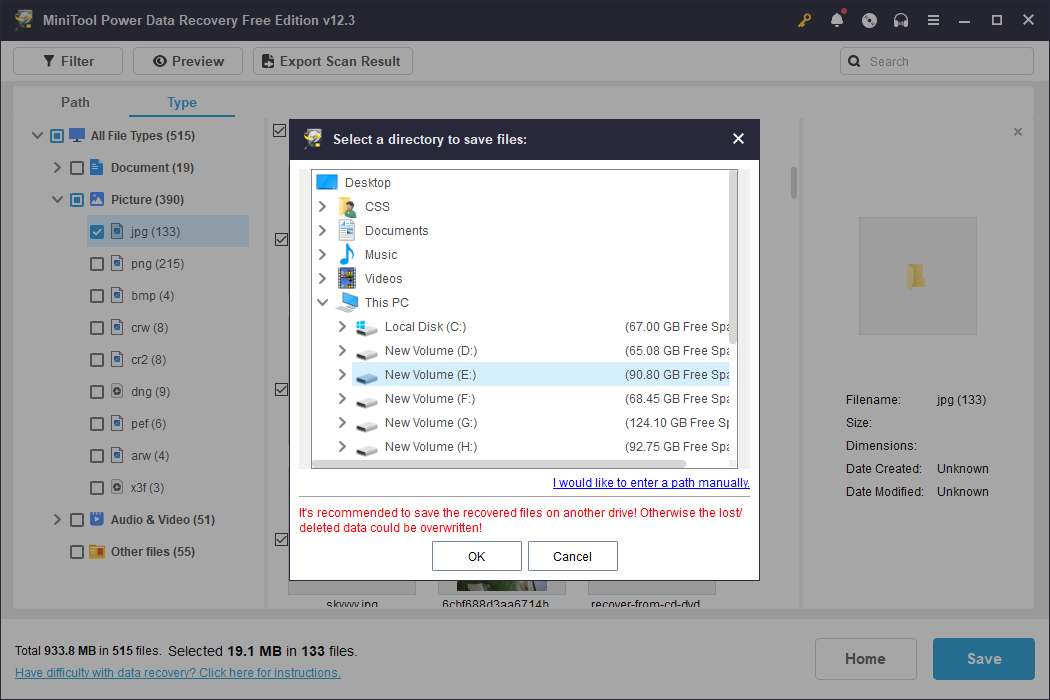The height and width of the screenshot is (700, 1050).
Task: Select Desktop in directory tree
Action: tap(367, 182)
